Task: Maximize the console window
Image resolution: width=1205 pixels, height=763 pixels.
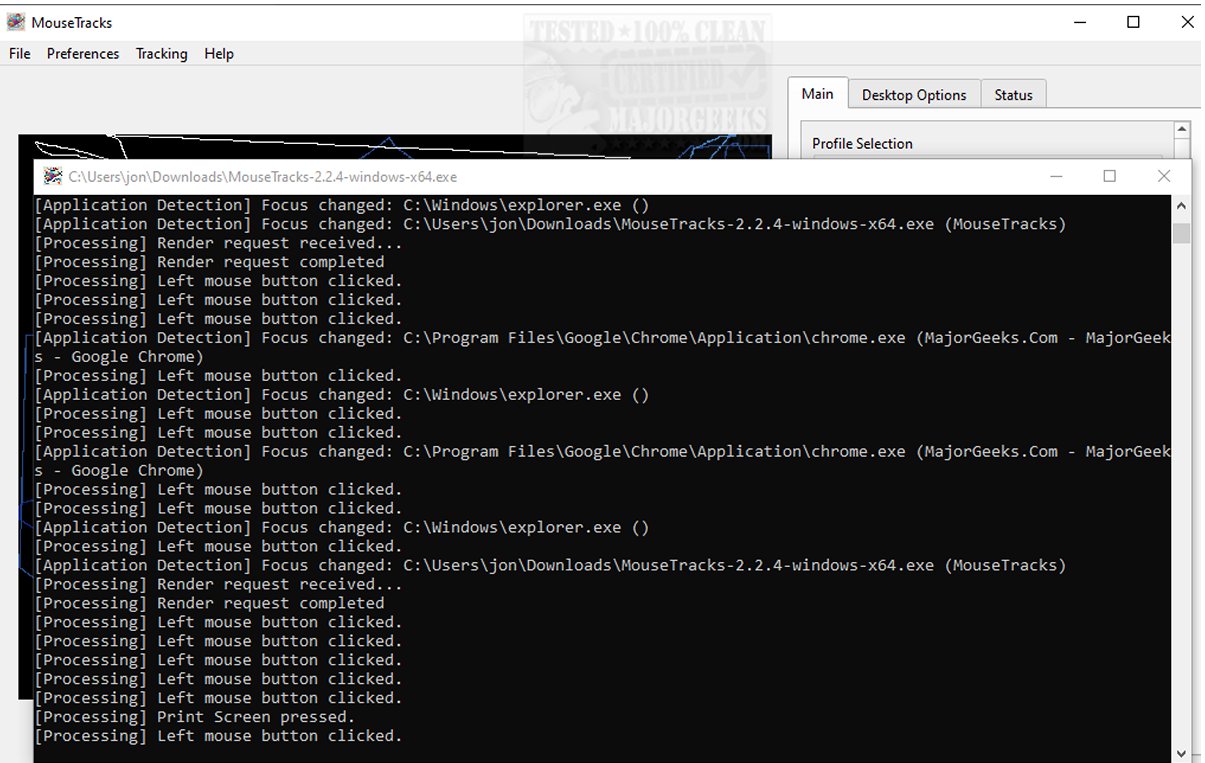Action: click(1109, 176)
